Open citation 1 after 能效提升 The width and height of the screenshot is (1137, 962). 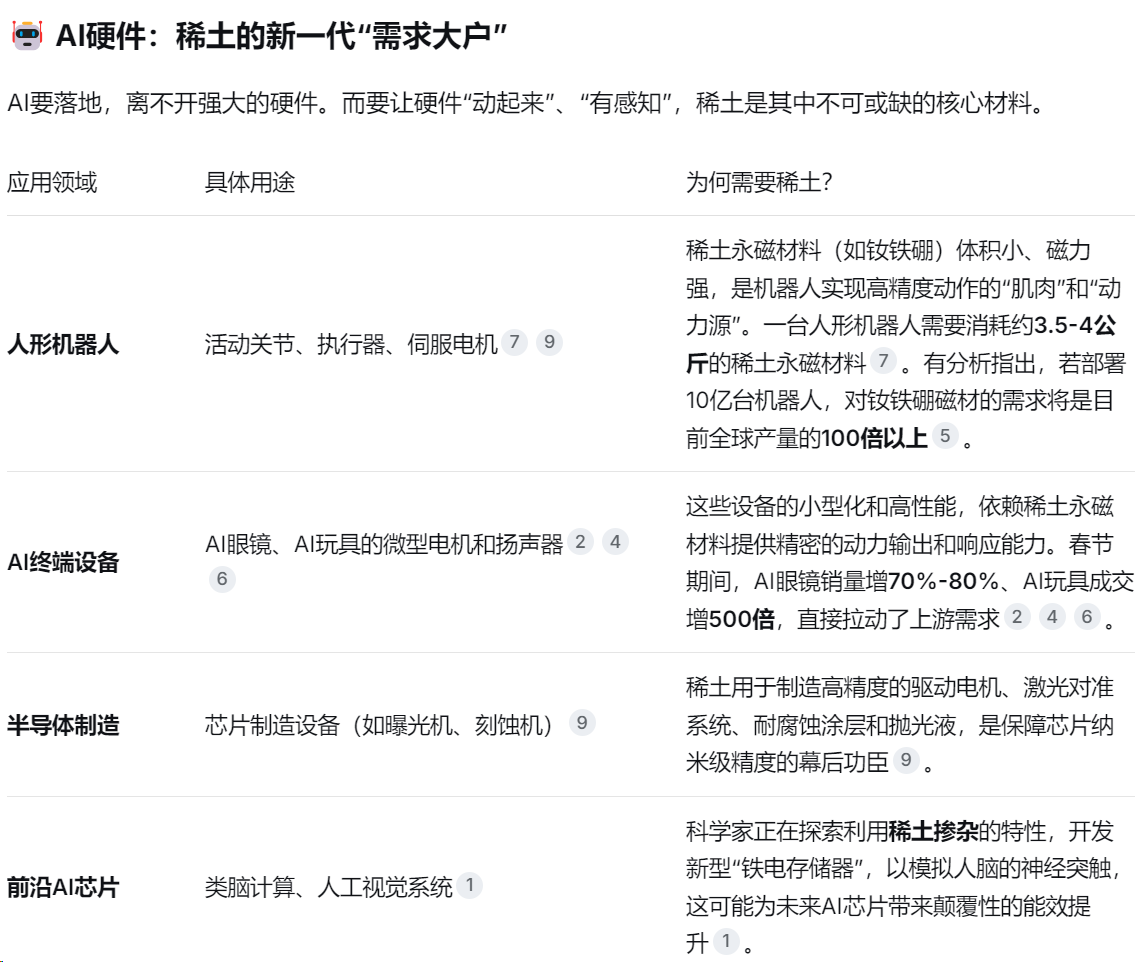point(727,942)
